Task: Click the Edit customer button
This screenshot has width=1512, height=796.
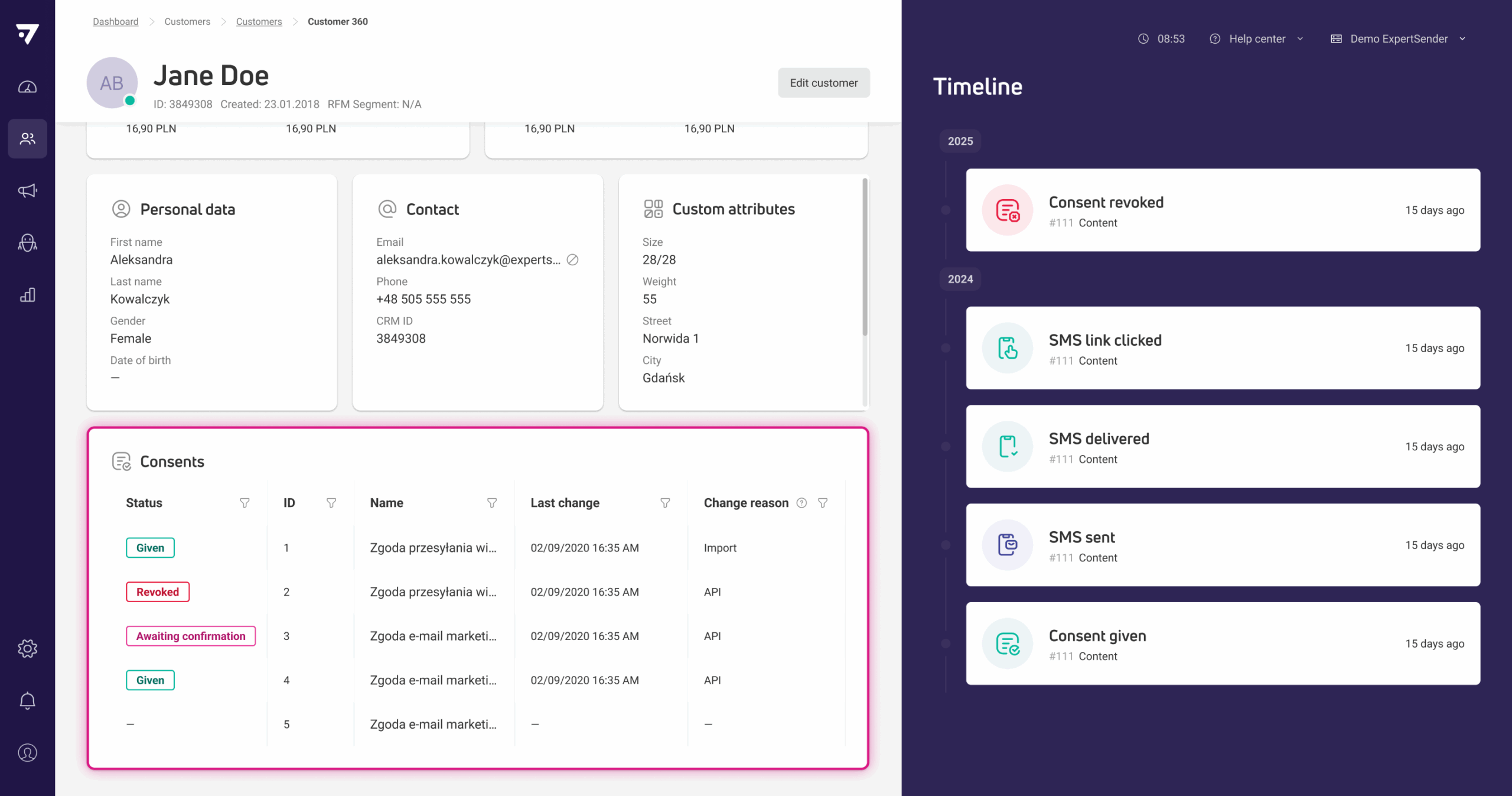Action: (x=823, y=83)
